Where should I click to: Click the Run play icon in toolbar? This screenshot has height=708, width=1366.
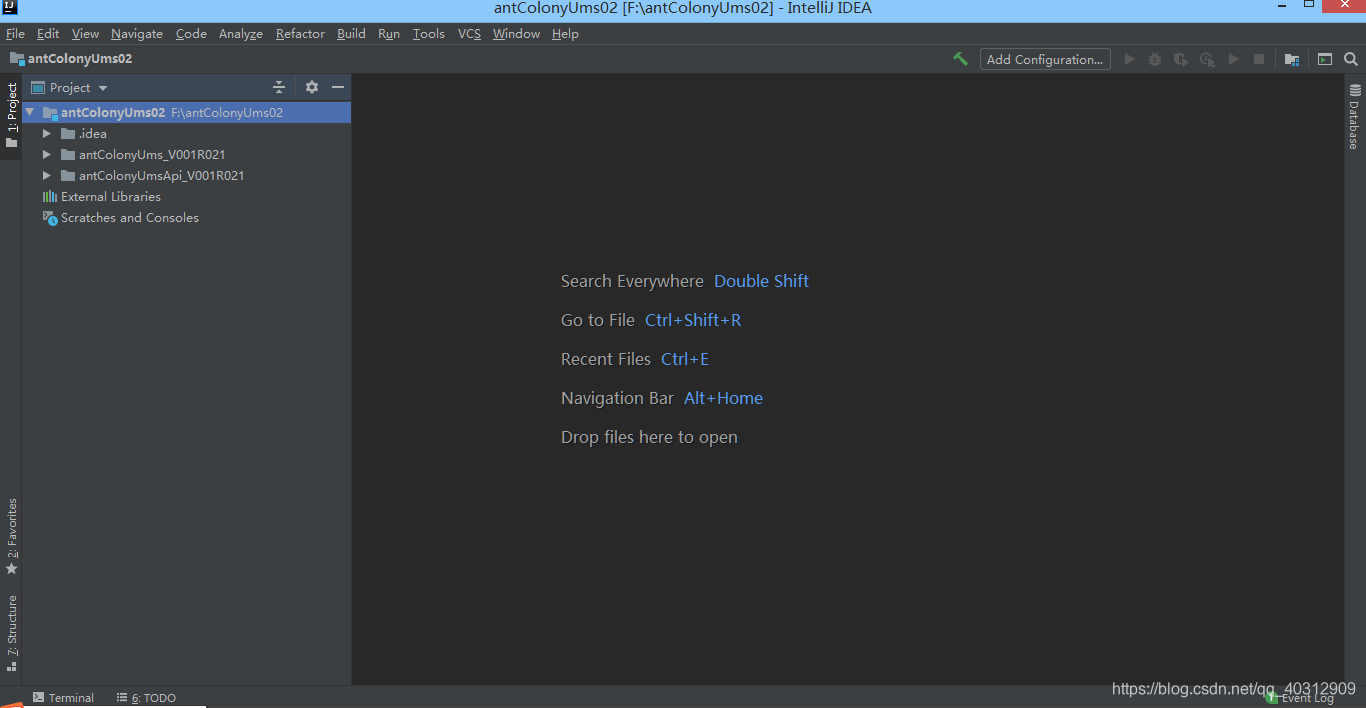coord(1129,59)
